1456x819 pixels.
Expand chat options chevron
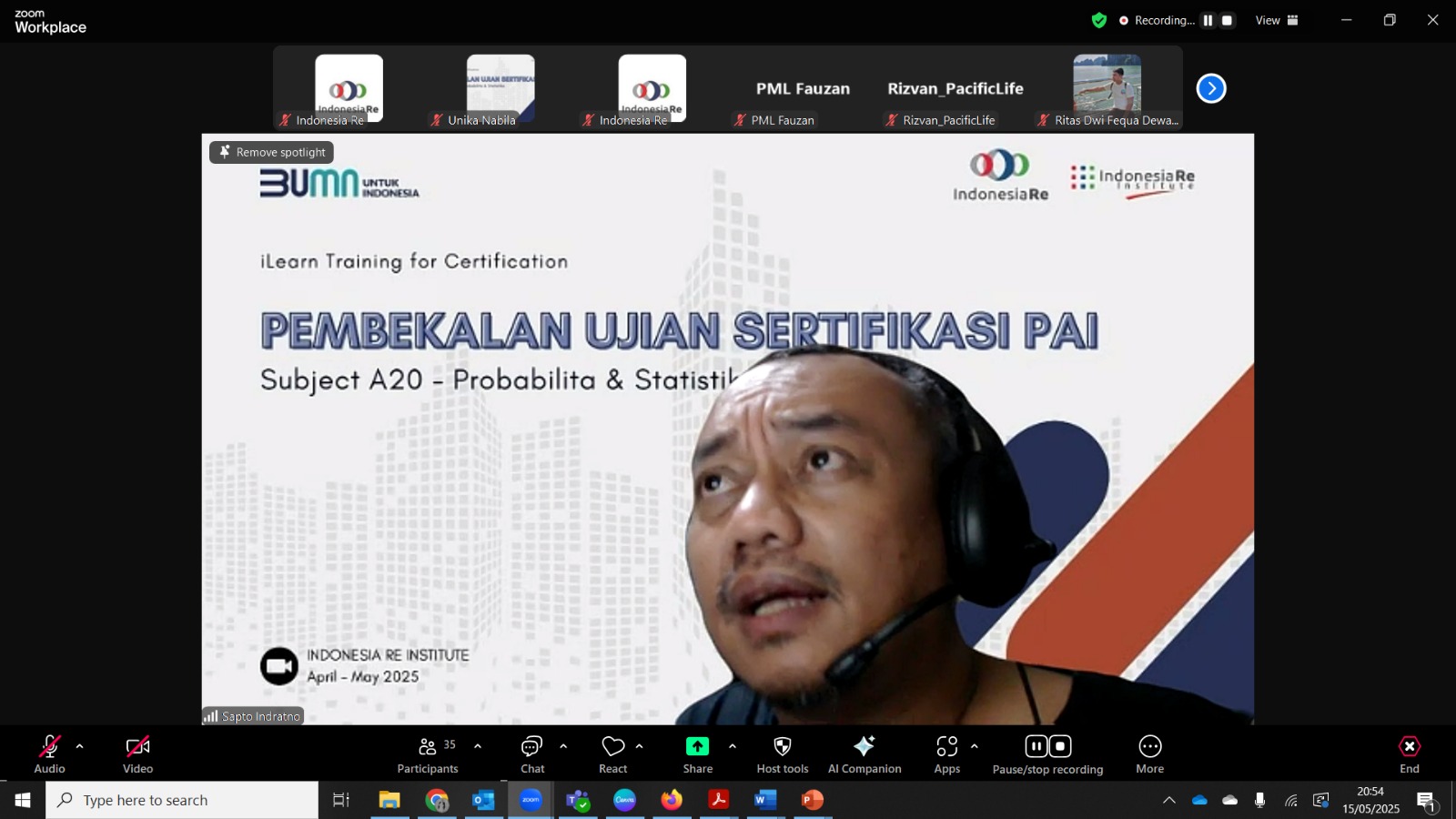(563, 746)
